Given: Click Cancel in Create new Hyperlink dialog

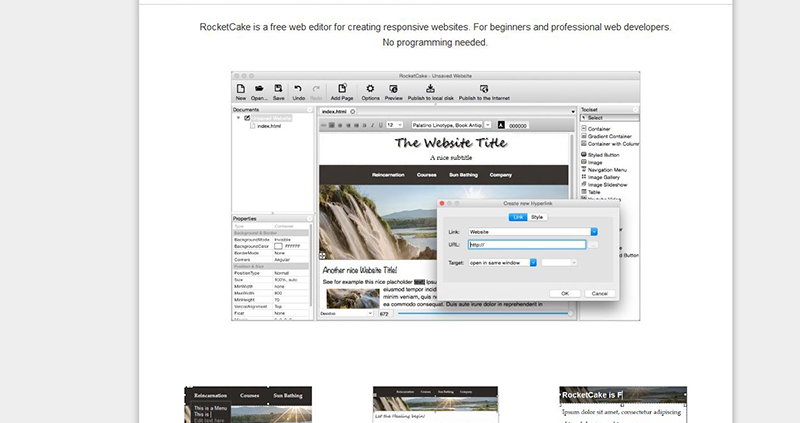Looking at the screenshot, I should coord(599,293).
